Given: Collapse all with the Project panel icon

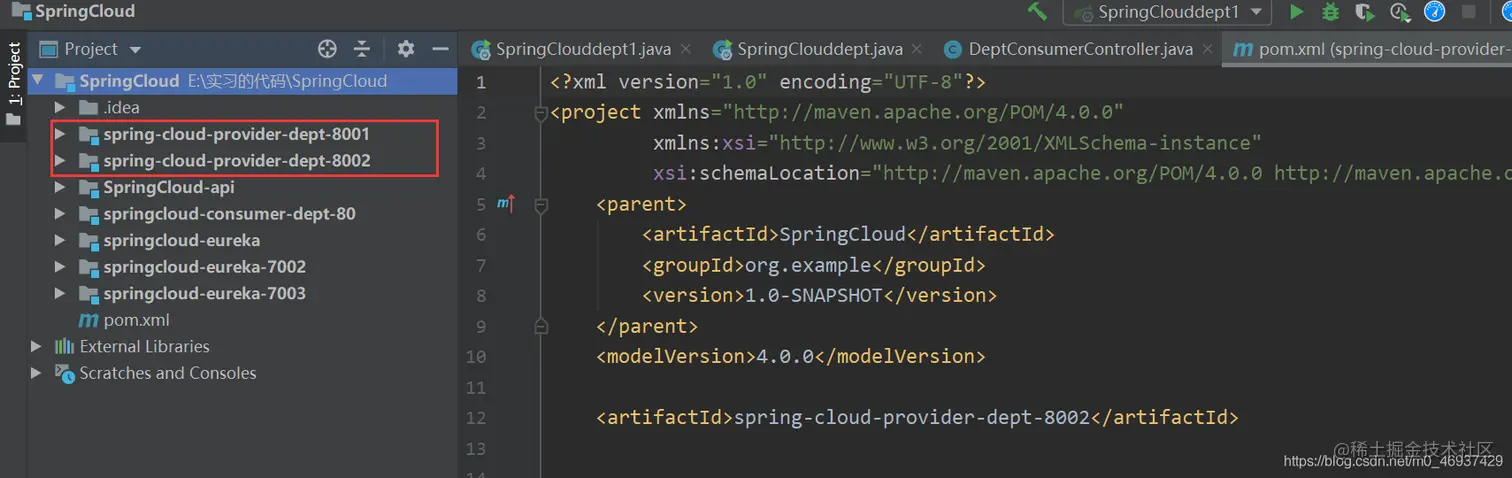Looking at the screenshot, I should click(362, 49).
